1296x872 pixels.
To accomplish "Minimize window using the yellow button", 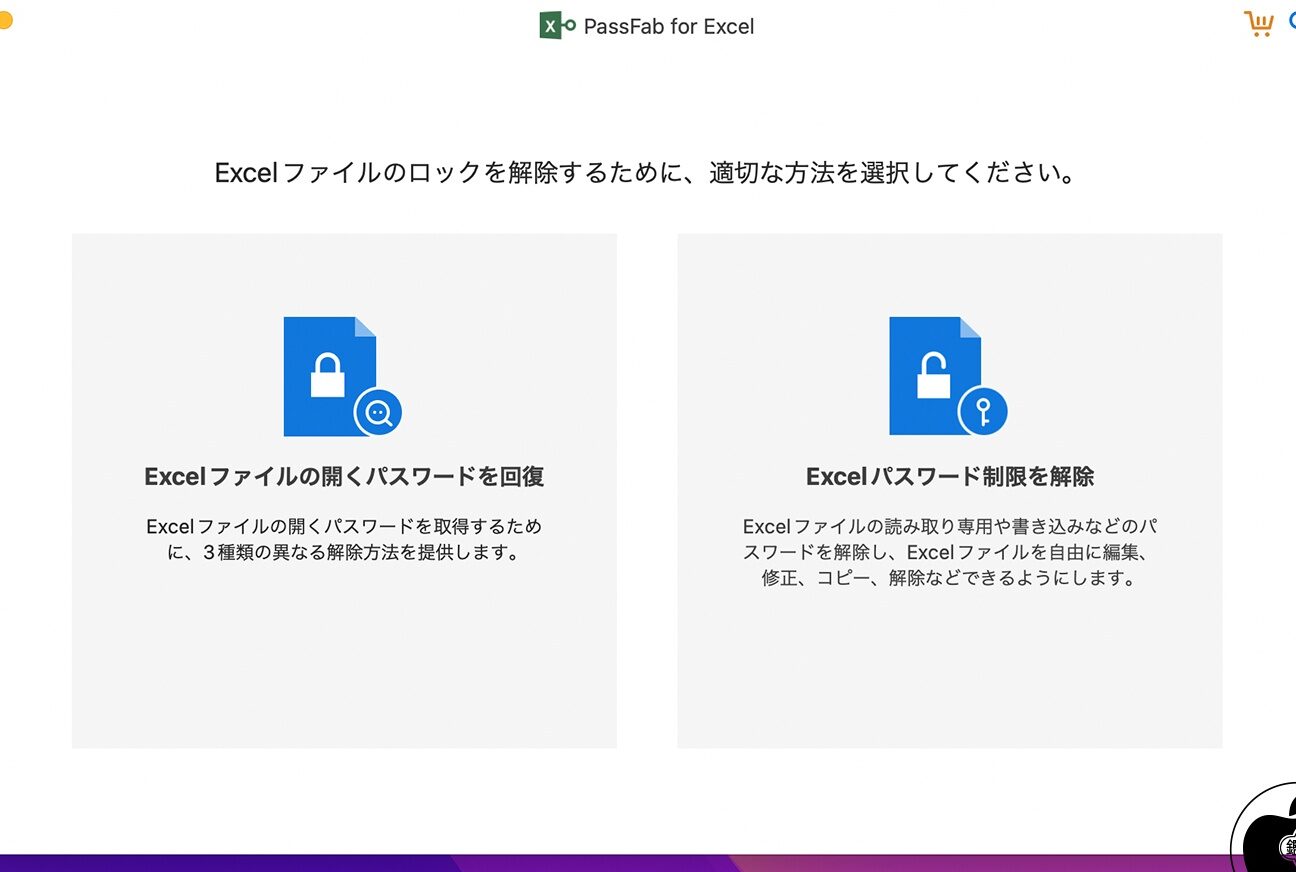I will (4, 20).
